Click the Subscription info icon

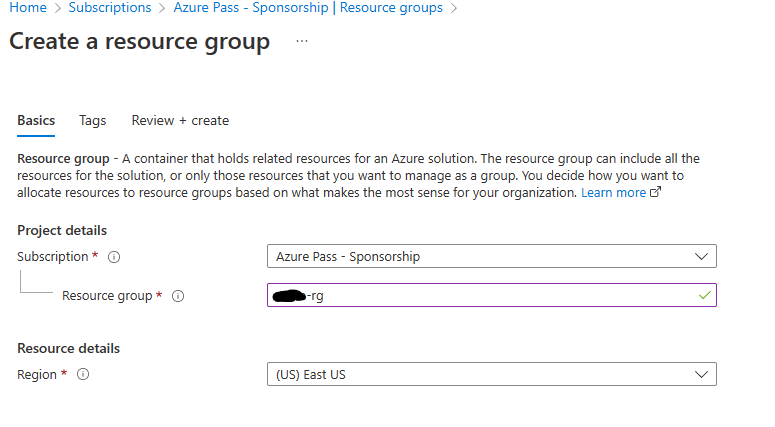click(114, 257)
